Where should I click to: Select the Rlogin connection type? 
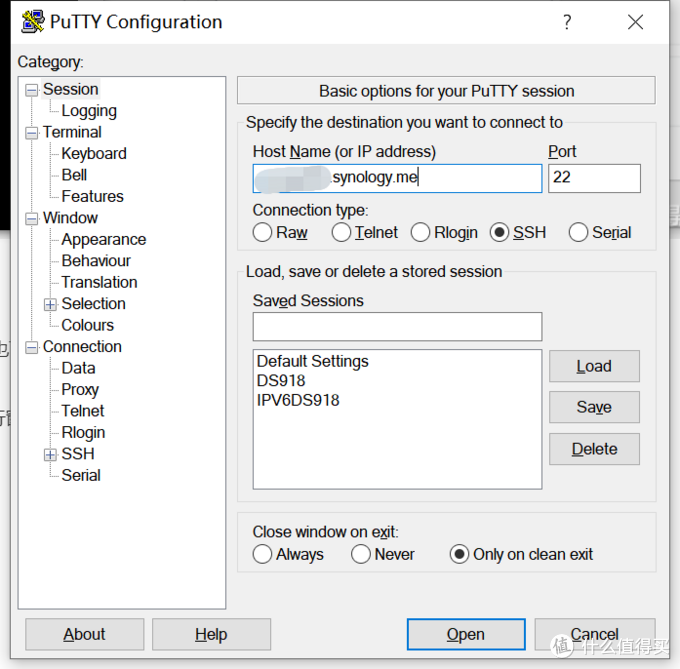[420, 232]
